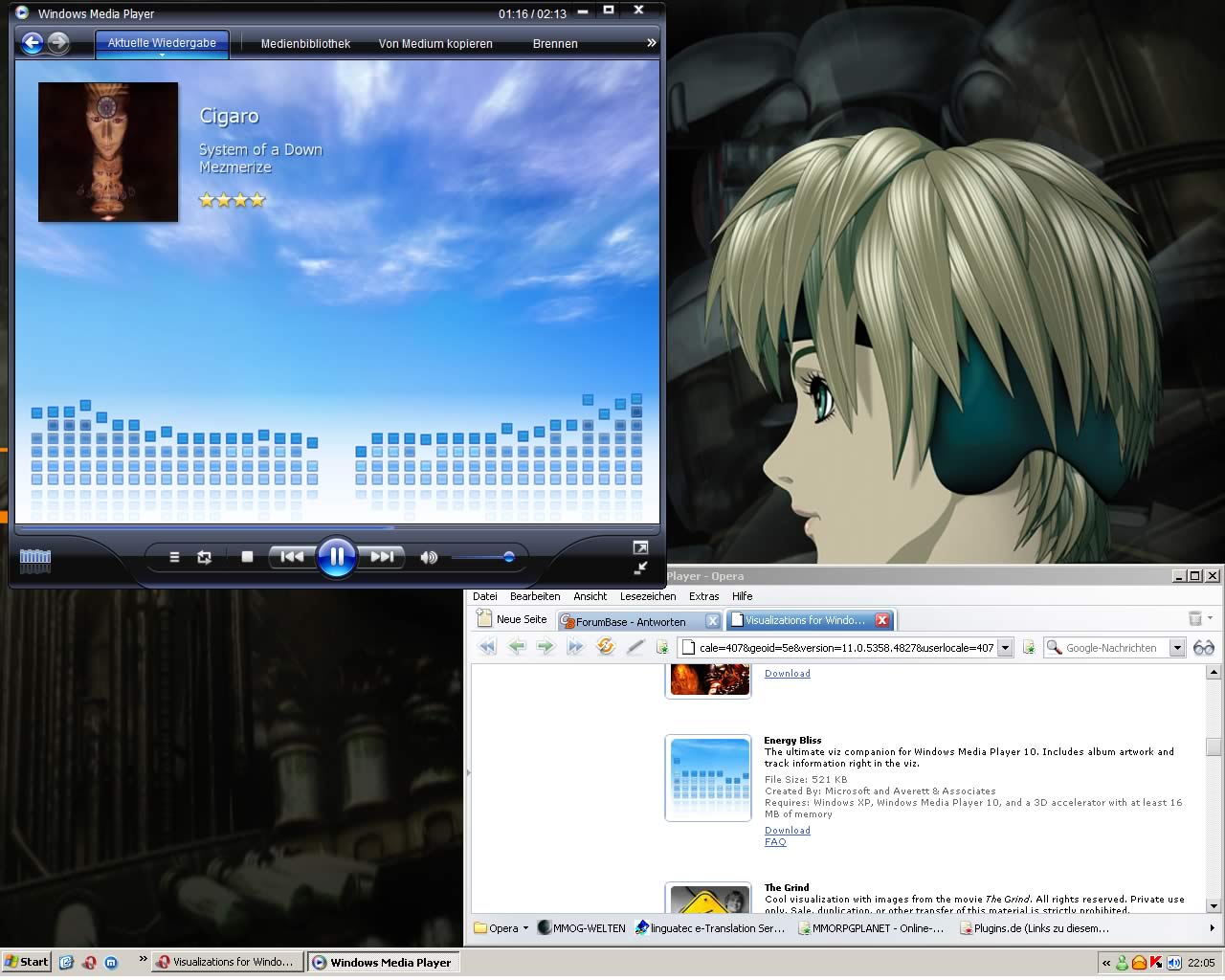Reload the page in Opera

click(605, 647)
